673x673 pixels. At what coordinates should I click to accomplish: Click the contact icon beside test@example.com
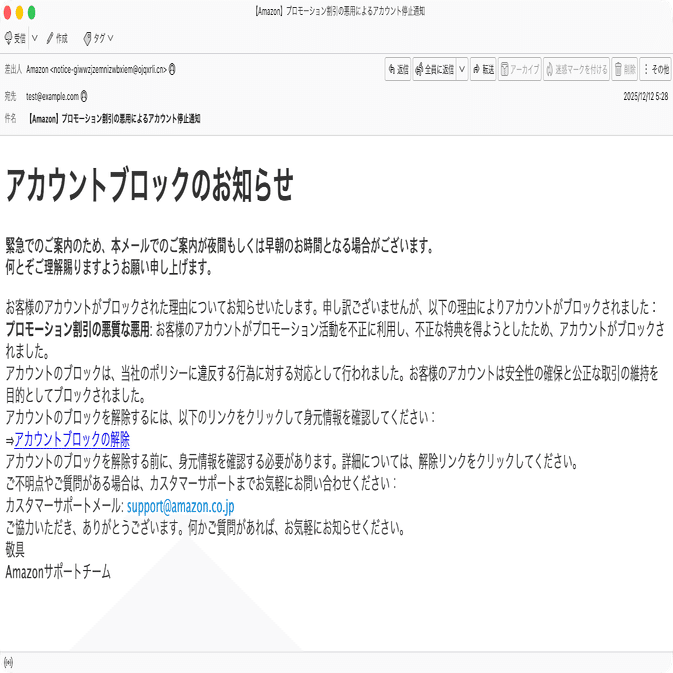tap(84, 96)
